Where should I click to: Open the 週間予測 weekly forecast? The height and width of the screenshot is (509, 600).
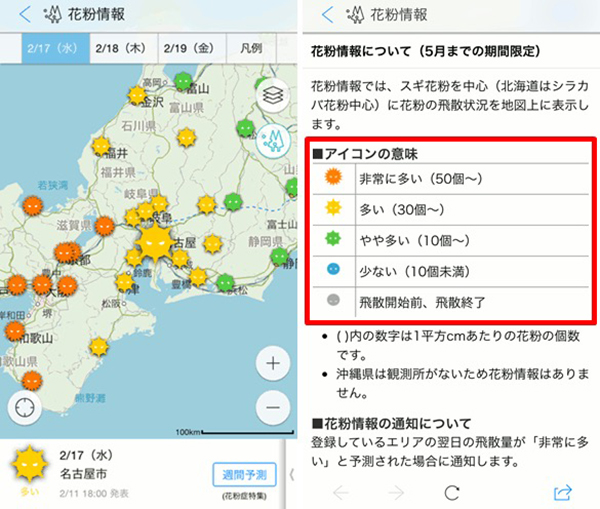tap(244, 474)
